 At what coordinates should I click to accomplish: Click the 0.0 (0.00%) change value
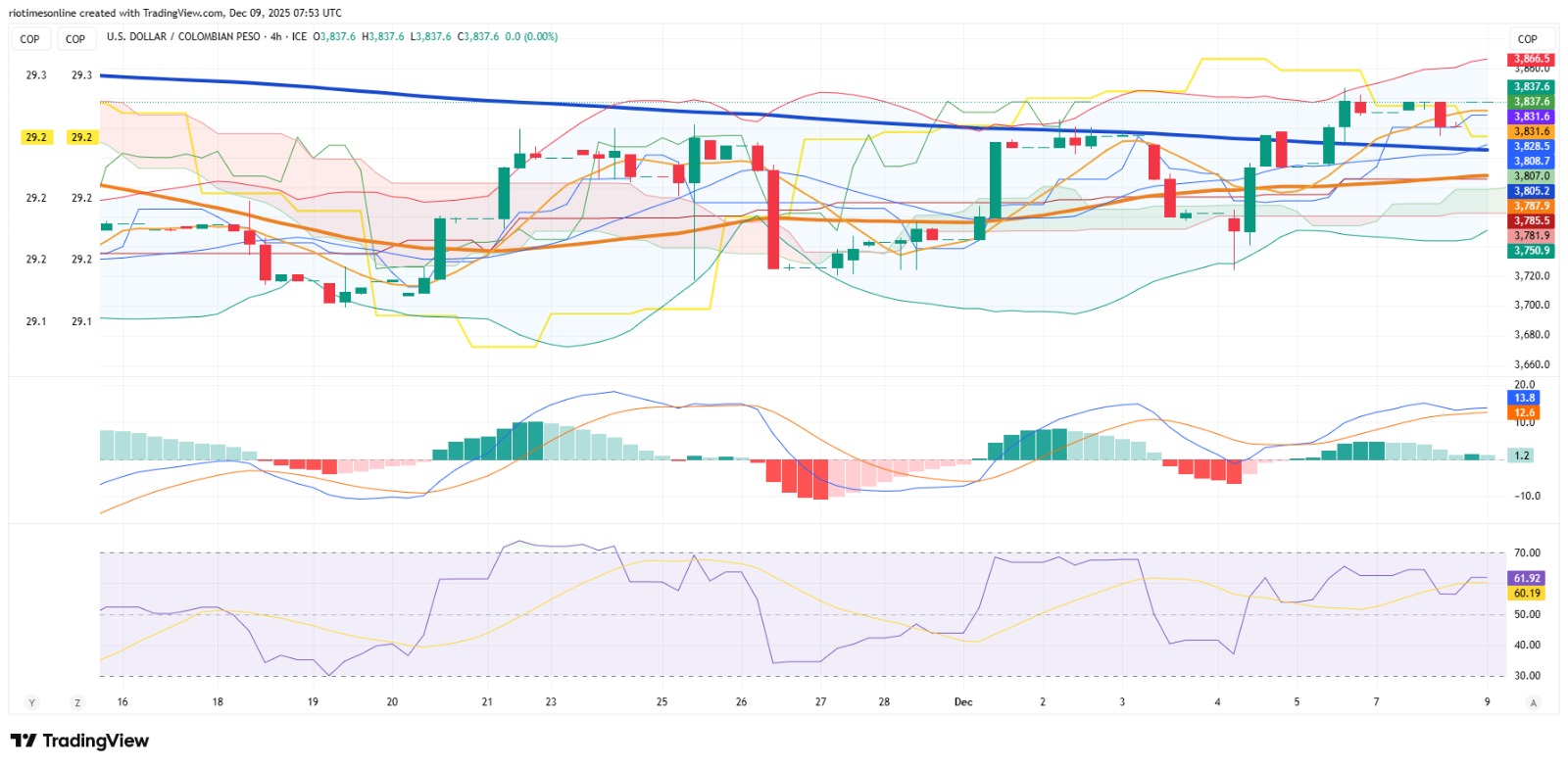[x=531, y=37]
